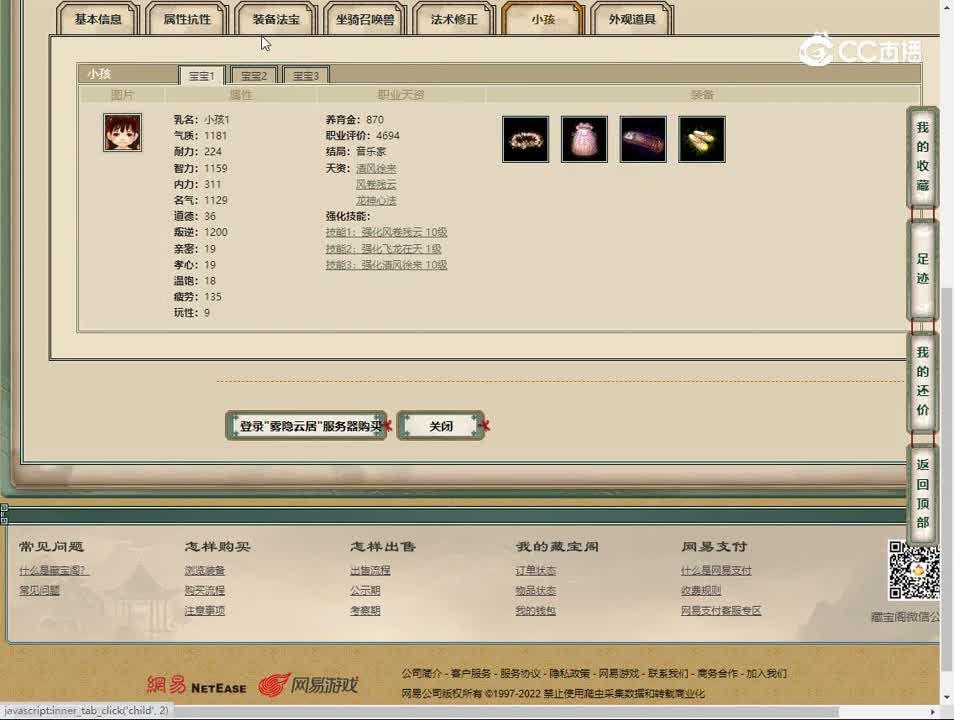This screenshot has width=954, height=720.
Task: Click the horizontal scrollbar right arrow
Action: pyautogui.click(x=933, y=711)
